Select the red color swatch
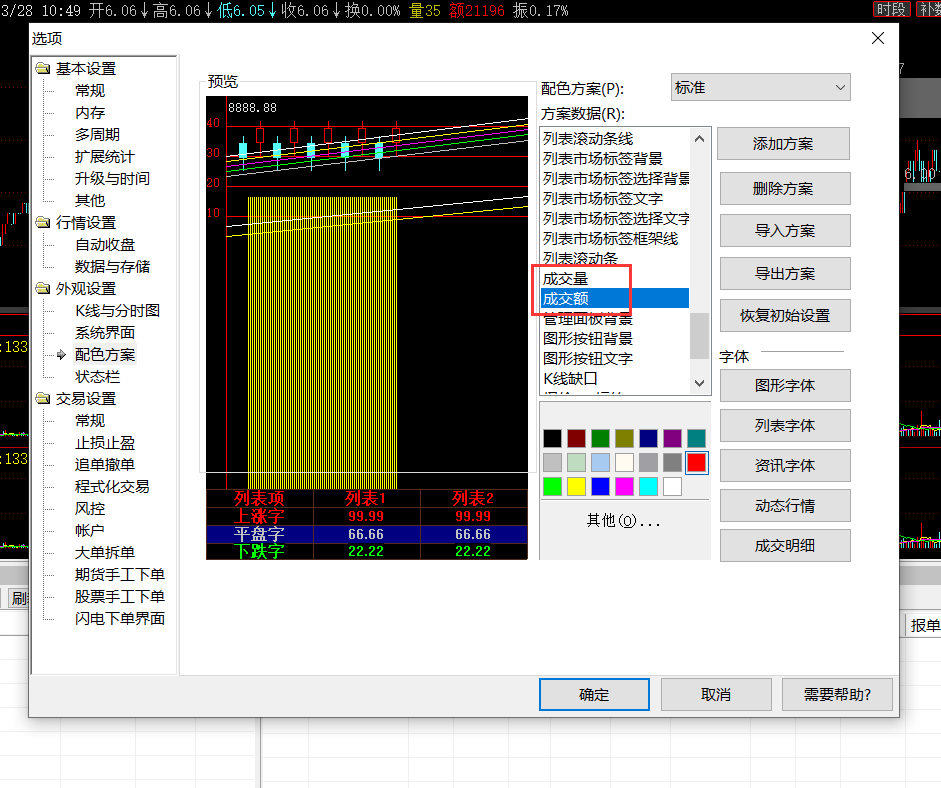The height and width of the screenshot is (788, 941). click(x=696, y=463)
